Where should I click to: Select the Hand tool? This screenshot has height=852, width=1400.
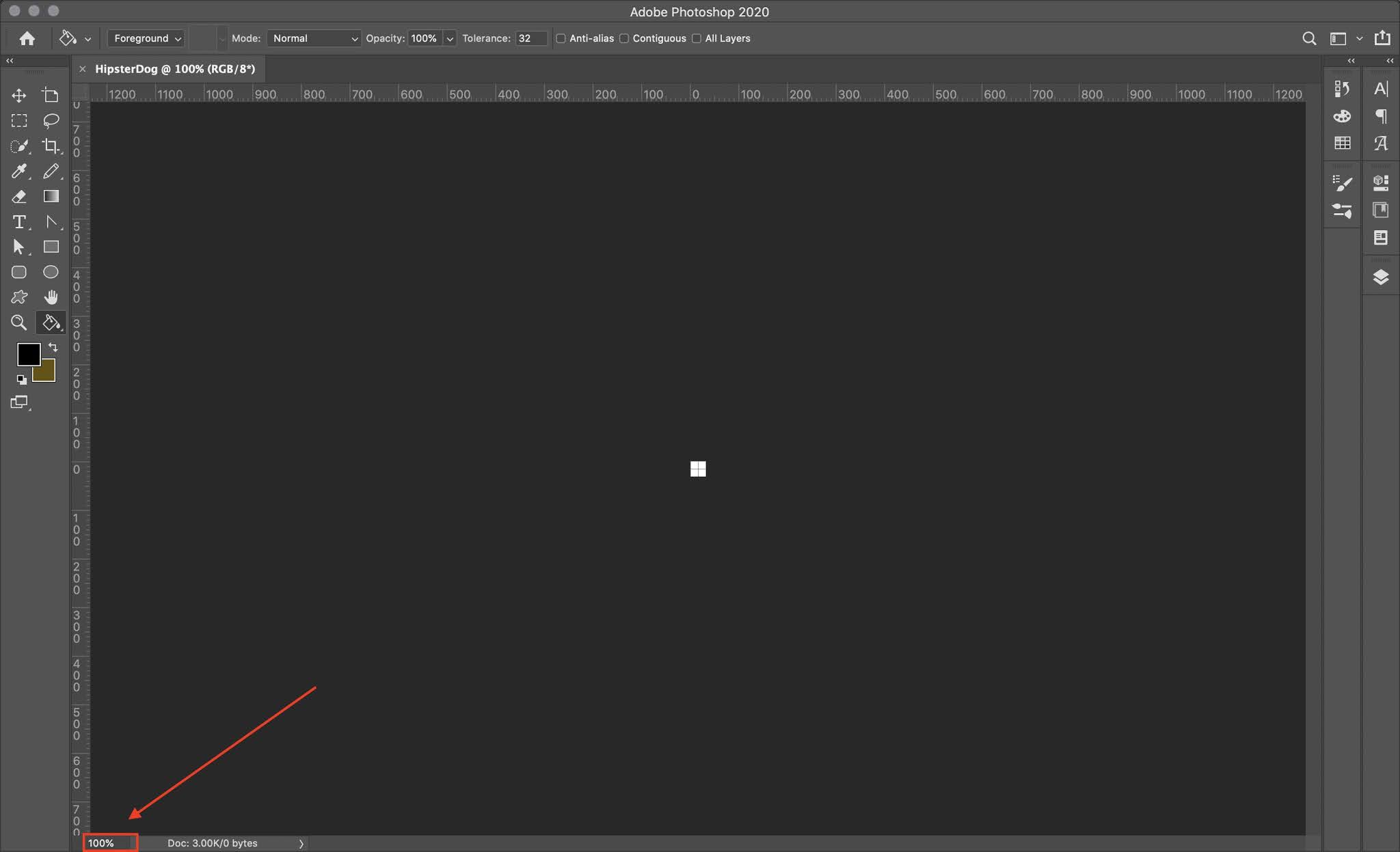pos(51,297)
